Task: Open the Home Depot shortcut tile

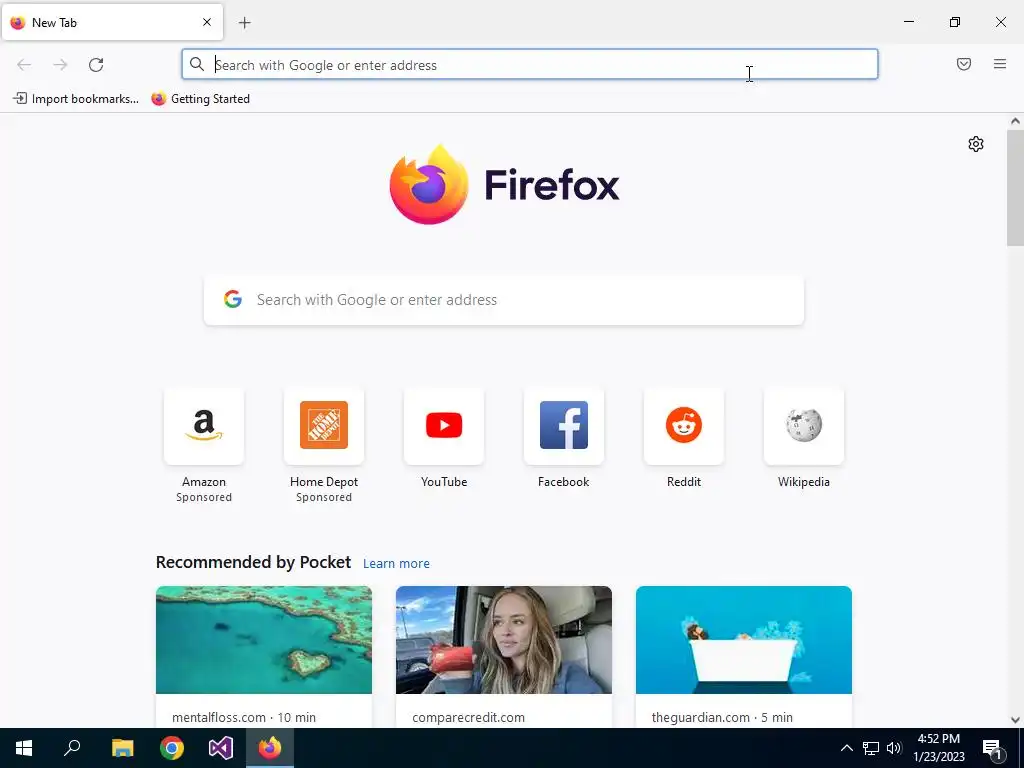Action: [324, 426]
